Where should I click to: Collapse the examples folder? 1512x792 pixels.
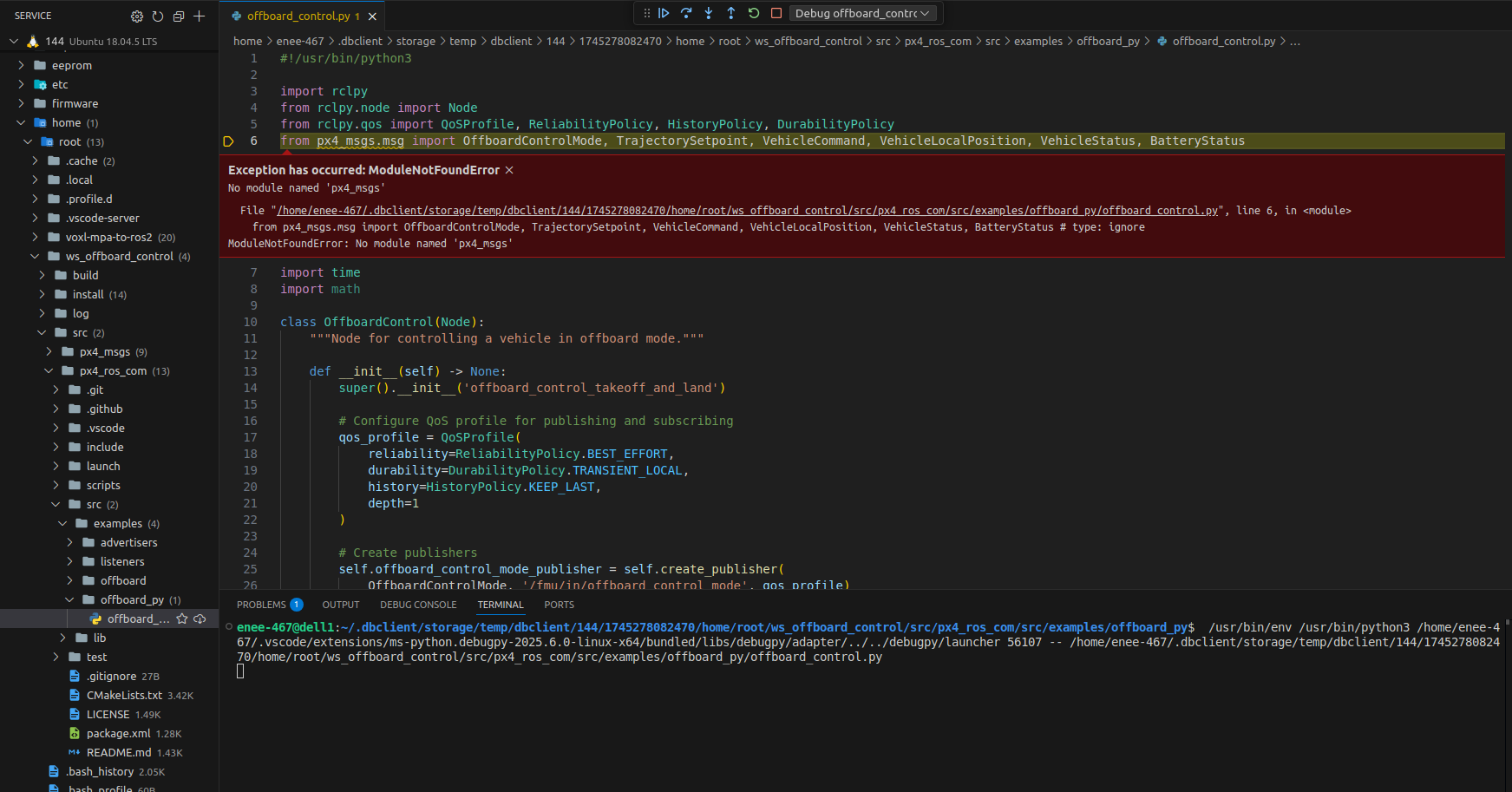[62, 523]
